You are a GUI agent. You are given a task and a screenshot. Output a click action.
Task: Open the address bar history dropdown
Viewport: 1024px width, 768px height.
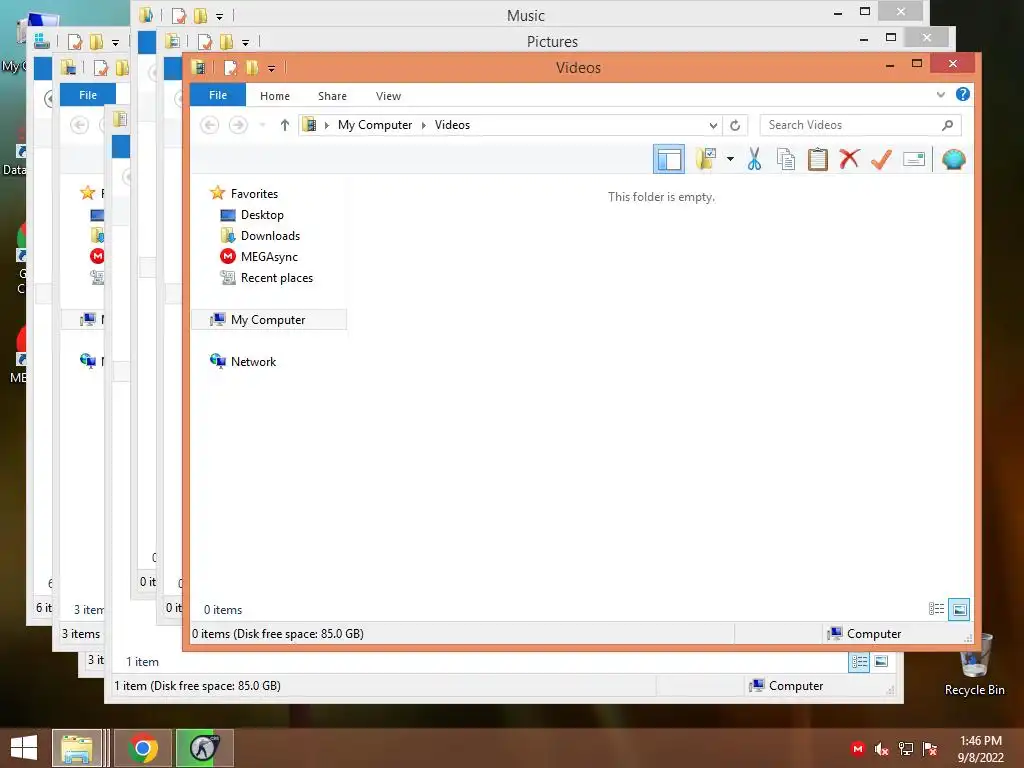712,125
